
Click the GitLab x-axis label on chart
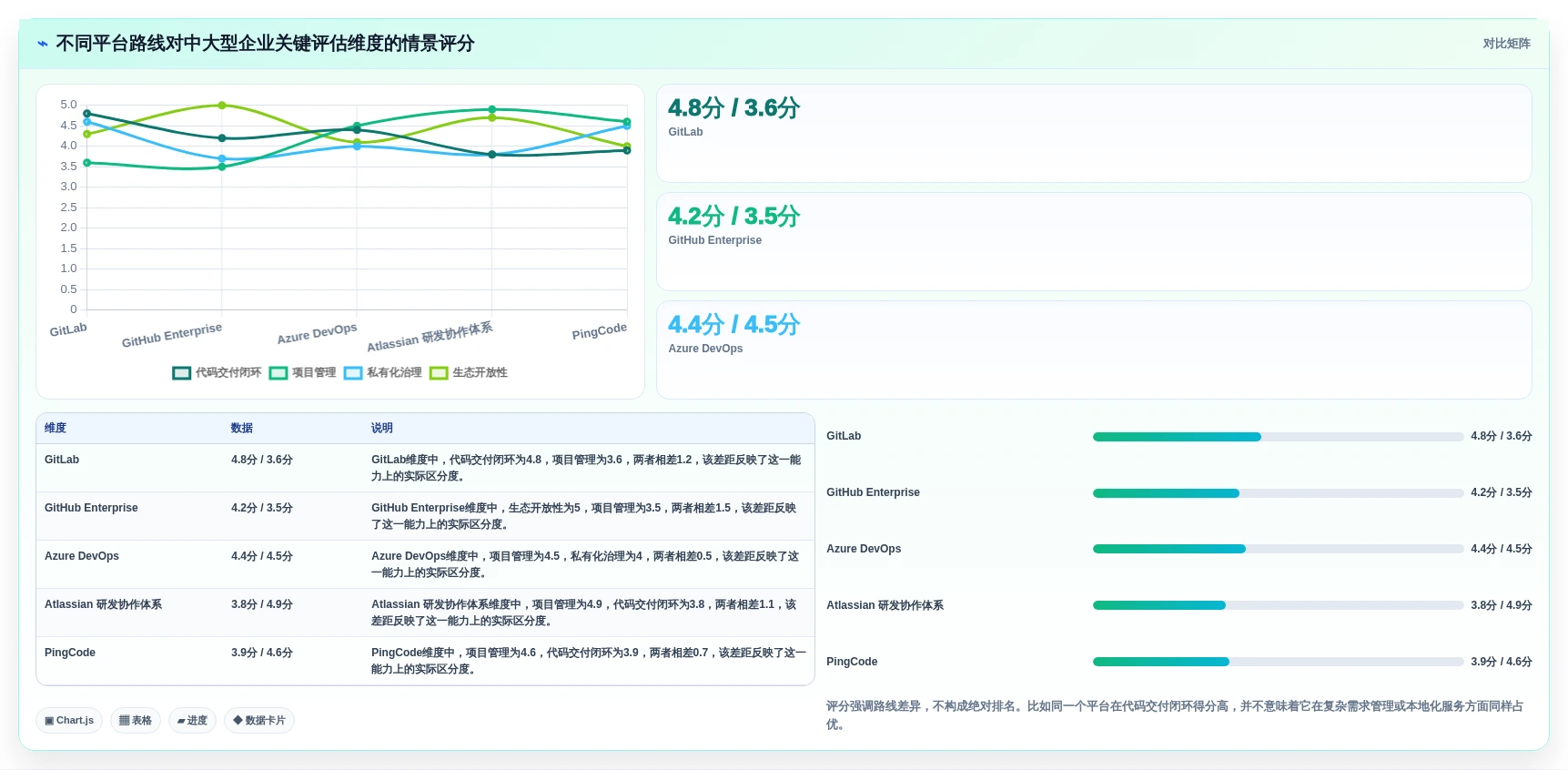pos(68,329)
